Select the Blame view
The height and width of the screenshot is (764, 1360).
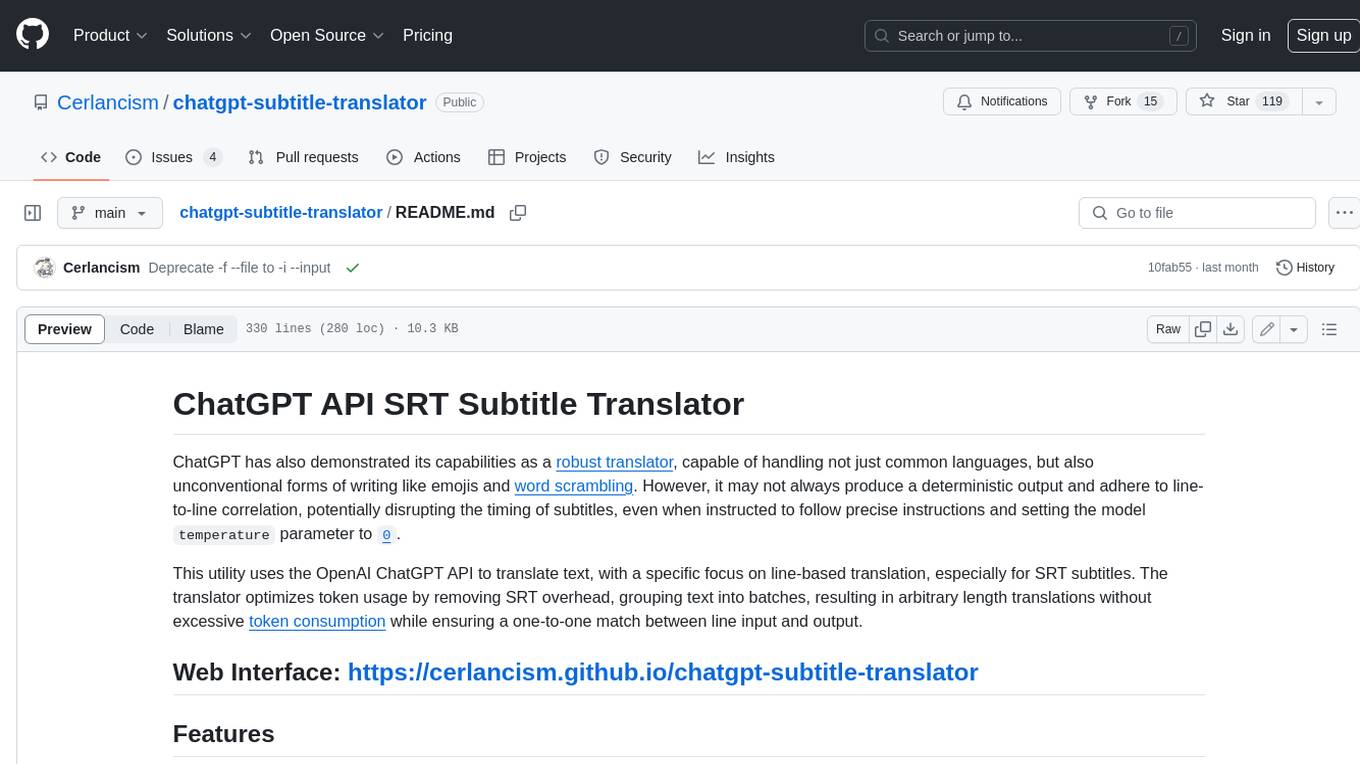click(x=204, y=329)
